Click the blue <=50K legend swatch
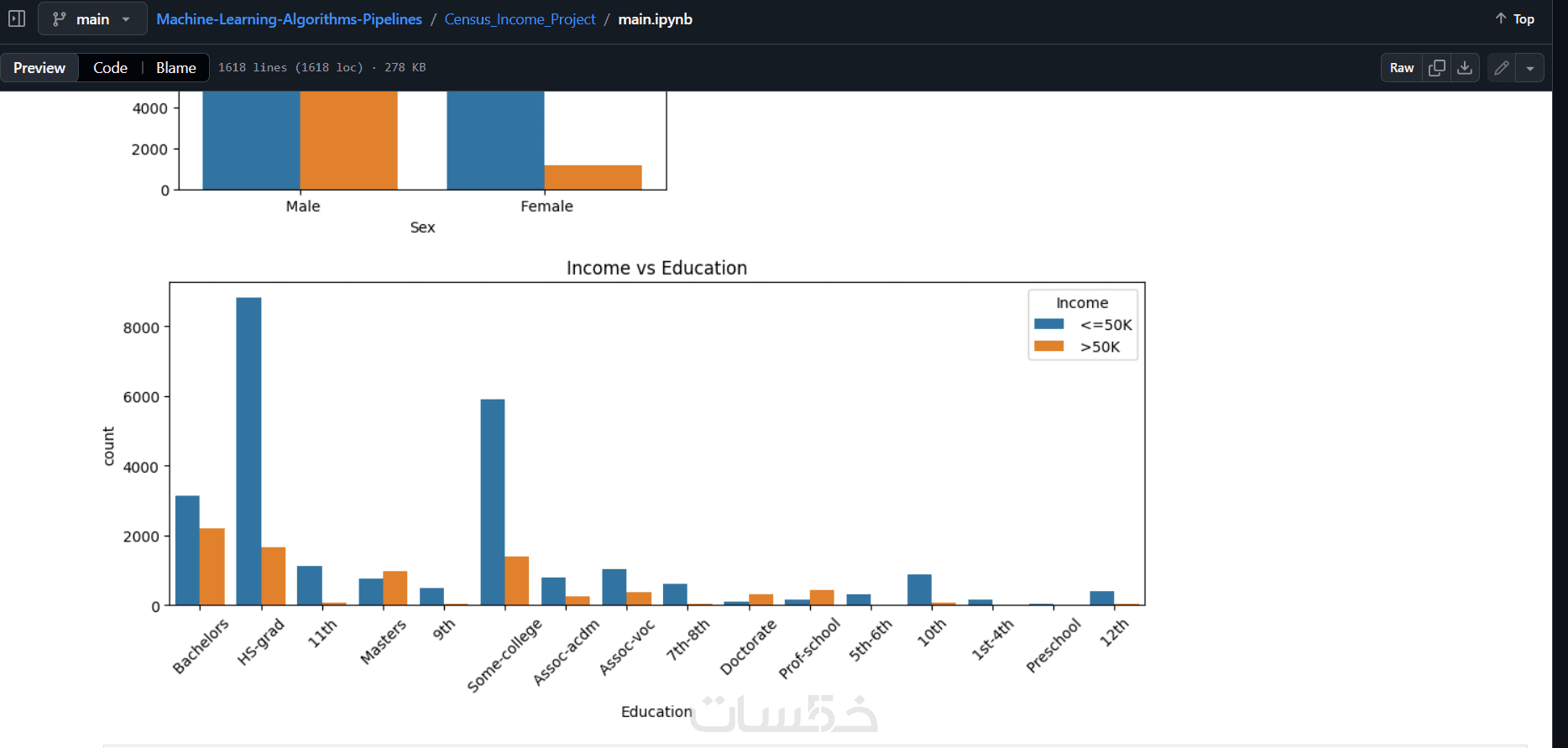Screen dimensions: 1568x748 [x=1049, y=325]
